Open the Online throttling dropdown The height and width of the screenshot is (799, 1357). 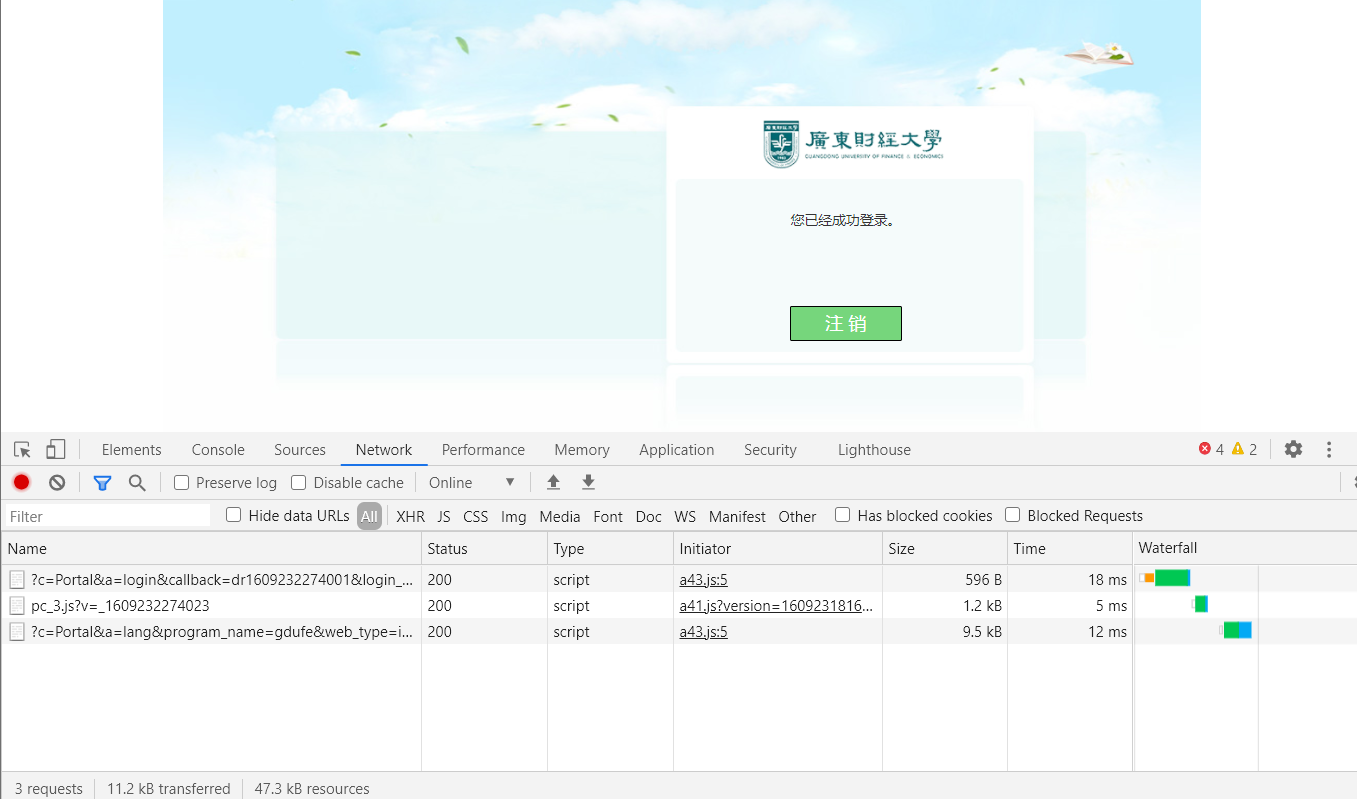472,483
